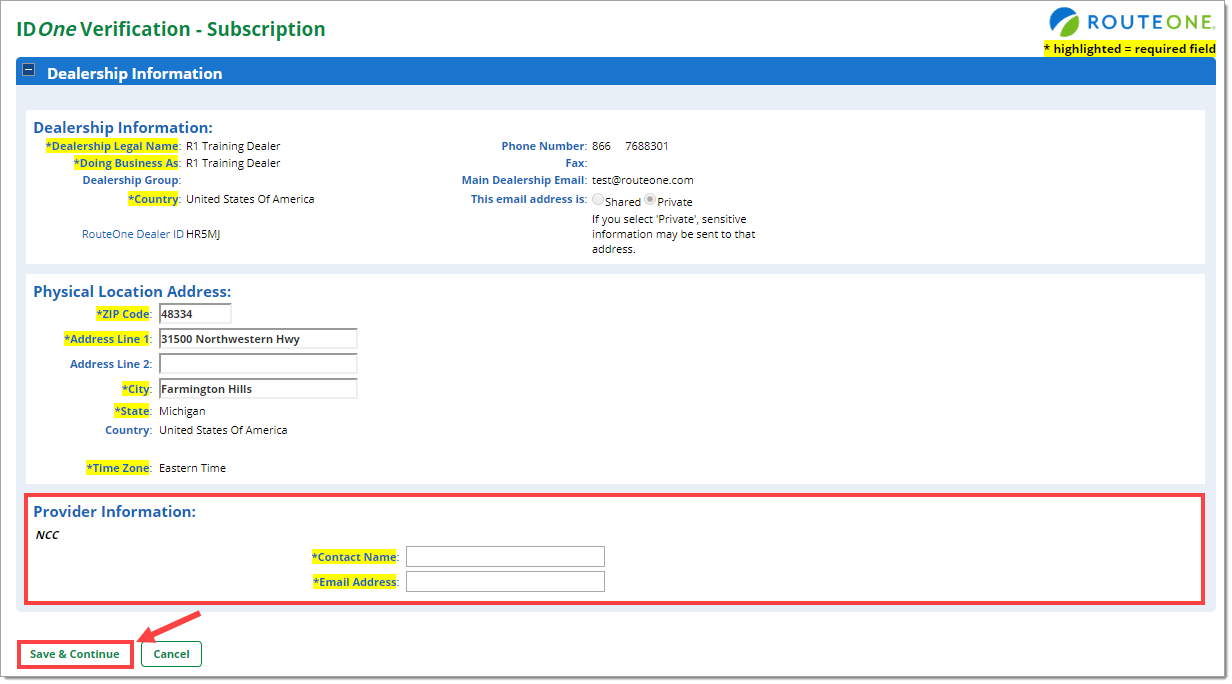Click the RouteOne Dealer ID label
This screenshot has height=684, width=1232.
point(133,234)
